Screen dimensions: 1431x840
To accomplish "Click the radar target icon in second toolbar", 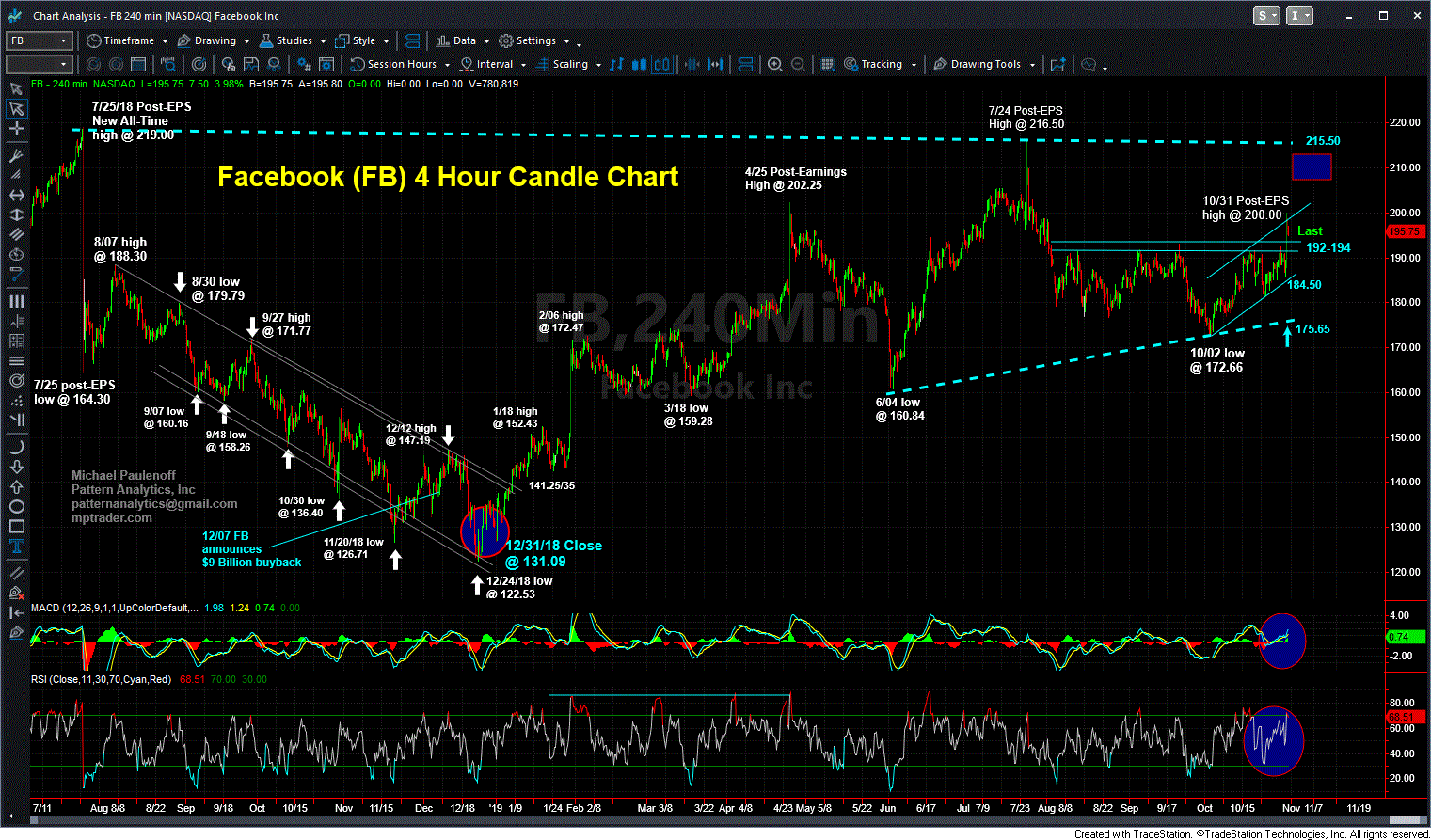I will pyautogui.click(x=199, y=64).
